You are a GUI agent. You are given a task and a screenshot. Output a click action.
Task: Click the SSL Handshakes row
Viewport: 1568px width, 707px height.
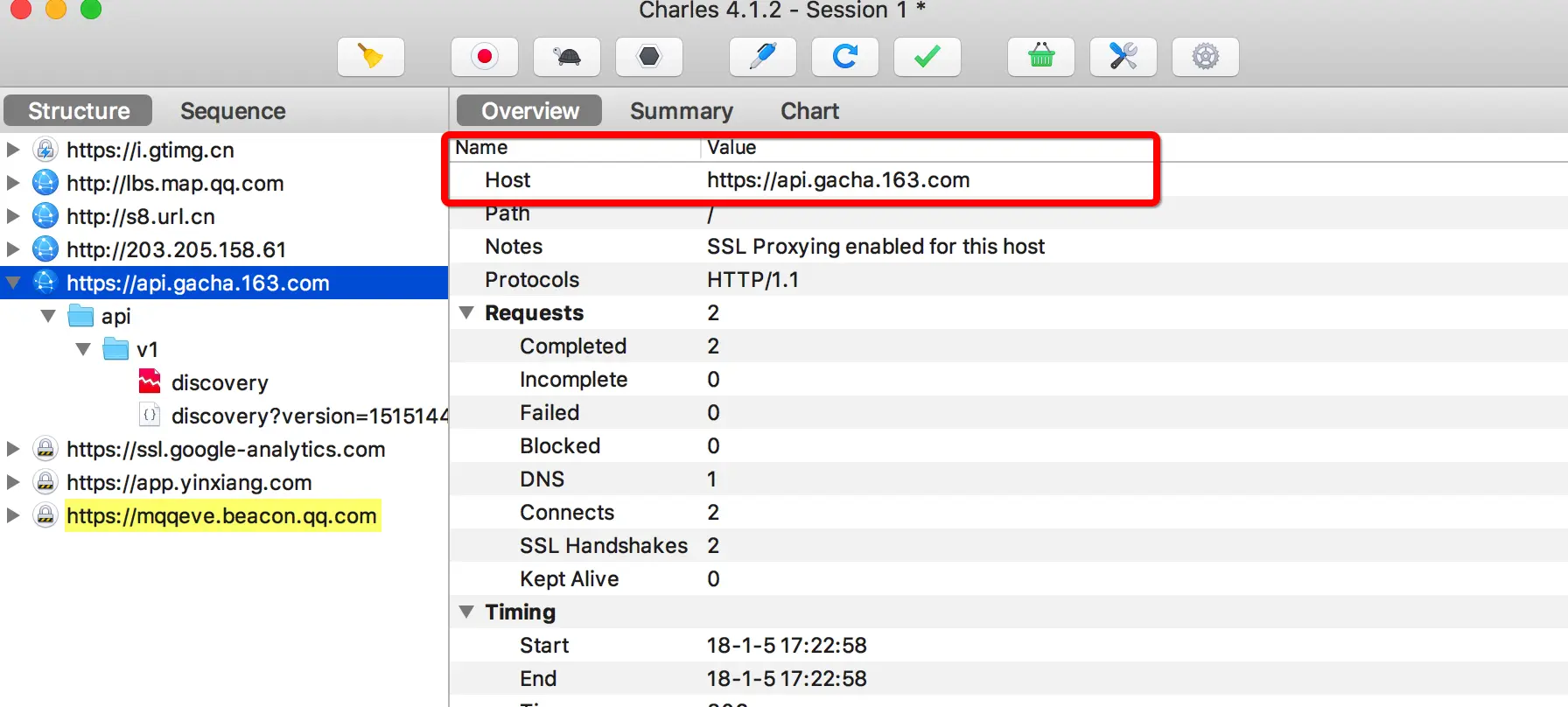[1009, 546]
